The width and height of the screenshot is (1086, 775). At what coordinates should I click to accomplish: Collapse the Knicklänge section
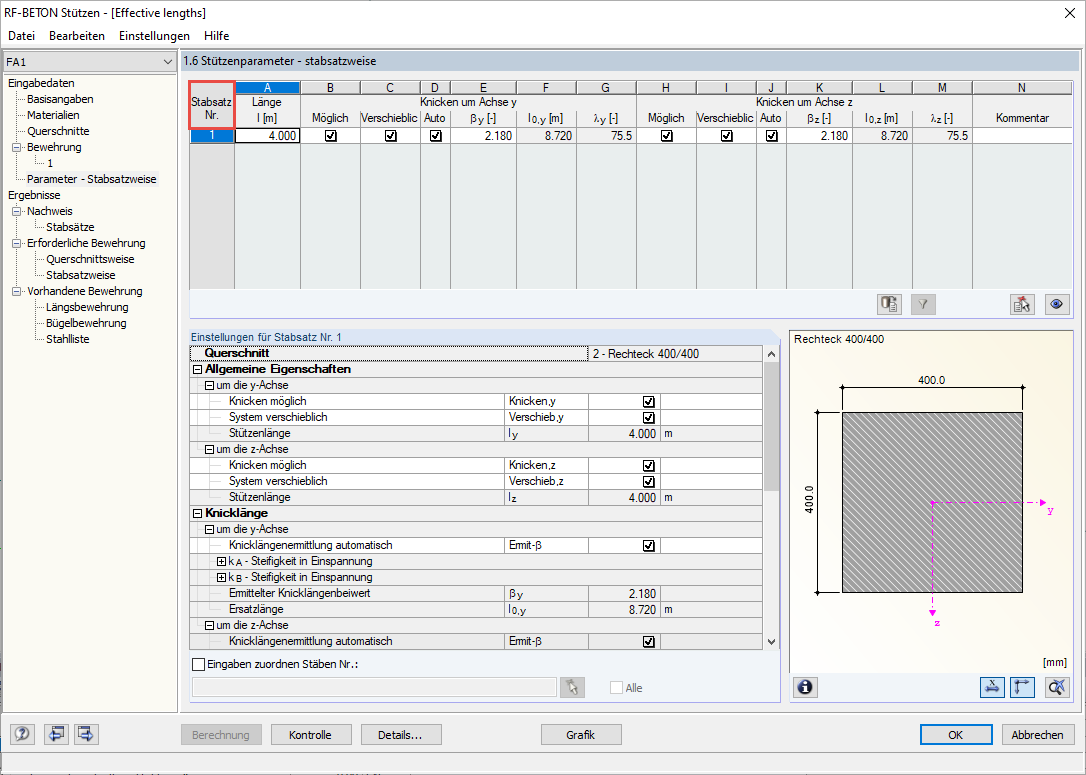[197, 514]
